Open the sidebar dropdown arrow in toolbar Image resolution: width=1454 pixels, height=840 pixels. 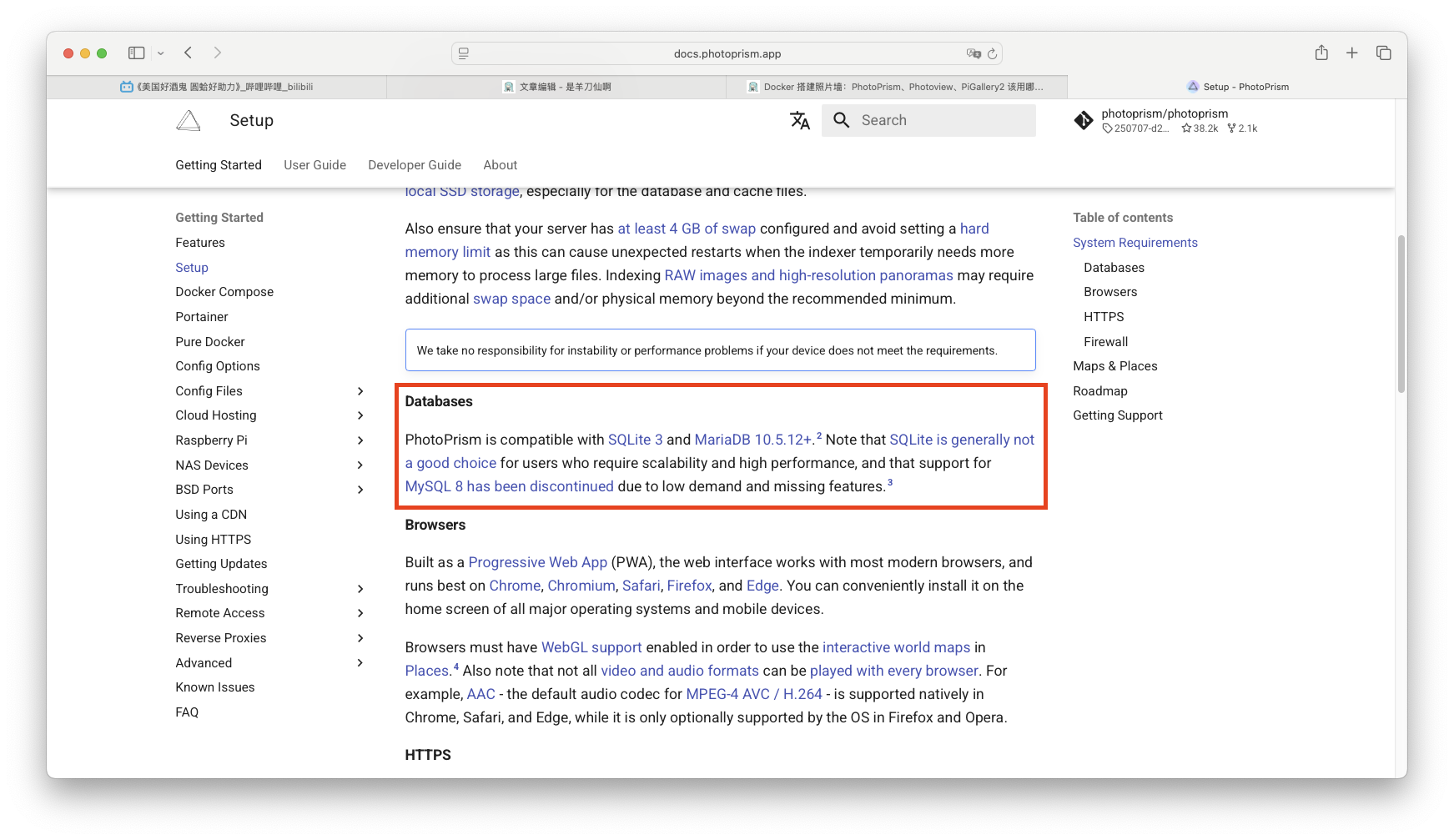click(x=161, y=53)
